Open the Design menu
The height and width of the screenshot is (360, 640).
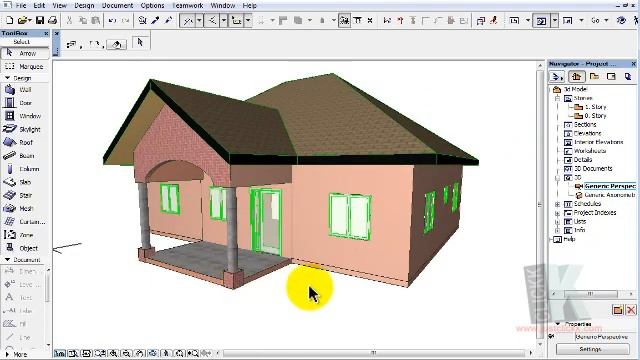pos(84,5)
